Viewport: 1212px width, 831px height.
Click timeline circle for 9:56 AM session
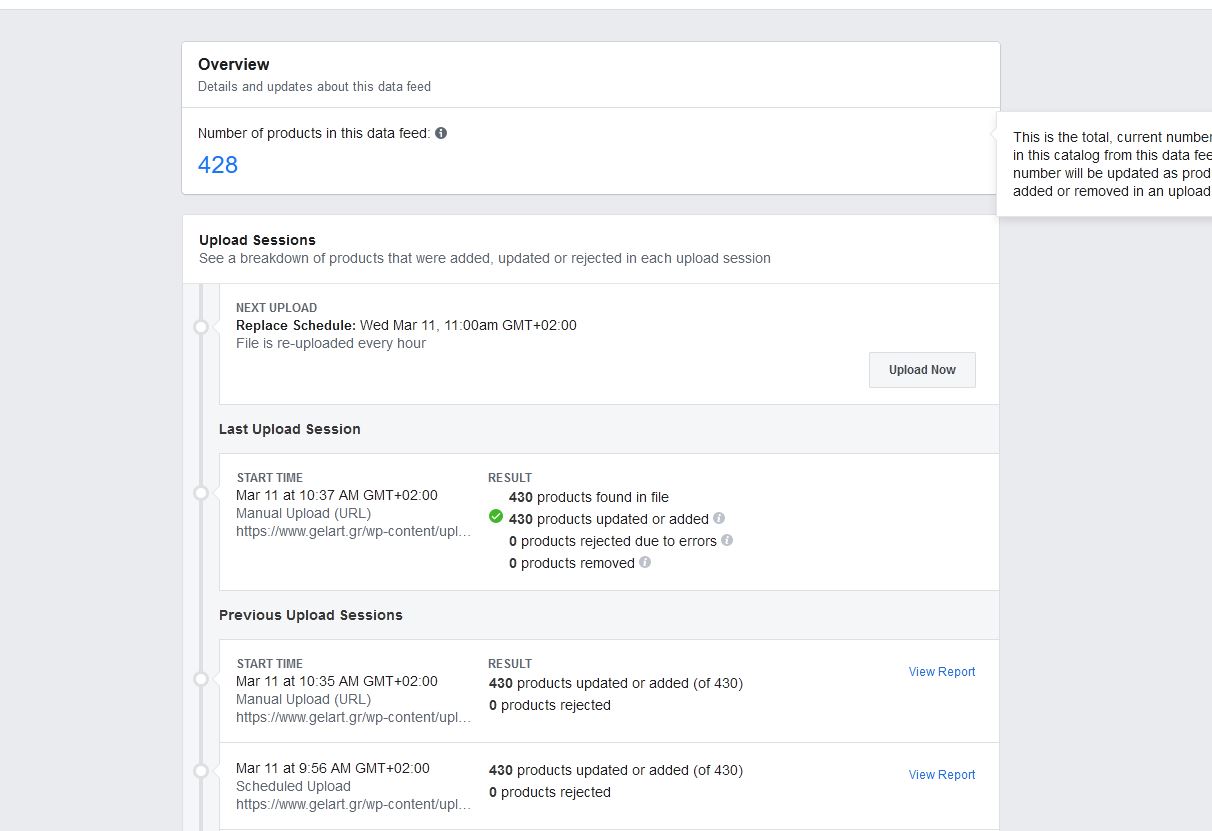tap(201, 771)
